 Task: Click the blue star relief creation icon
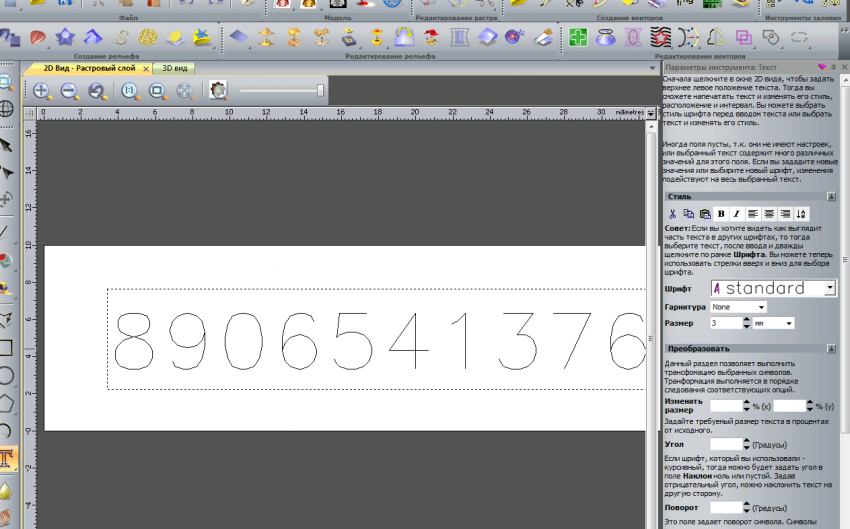coord(65,37)
